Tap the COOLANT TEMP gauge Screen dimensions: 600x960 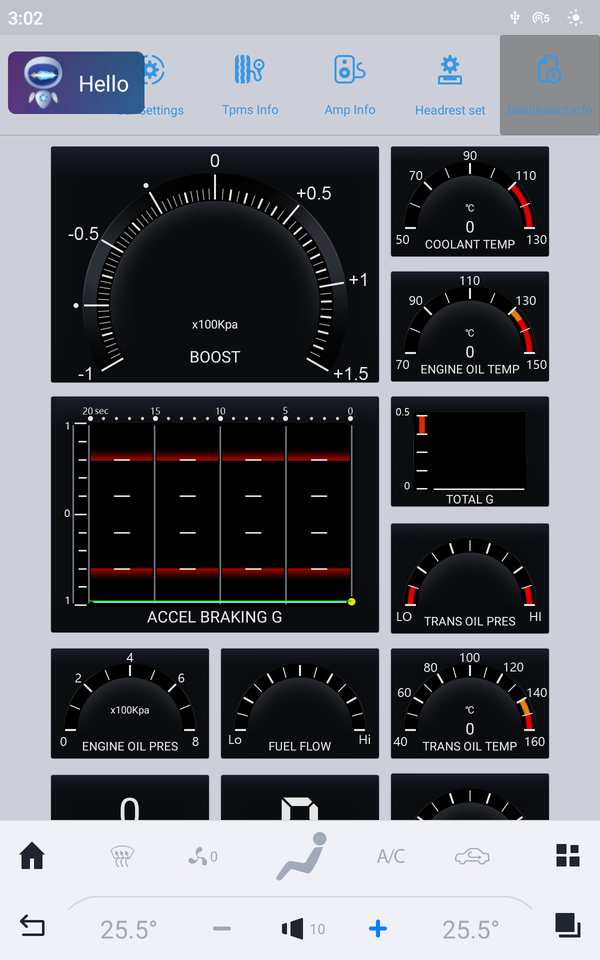pos(470,201)
